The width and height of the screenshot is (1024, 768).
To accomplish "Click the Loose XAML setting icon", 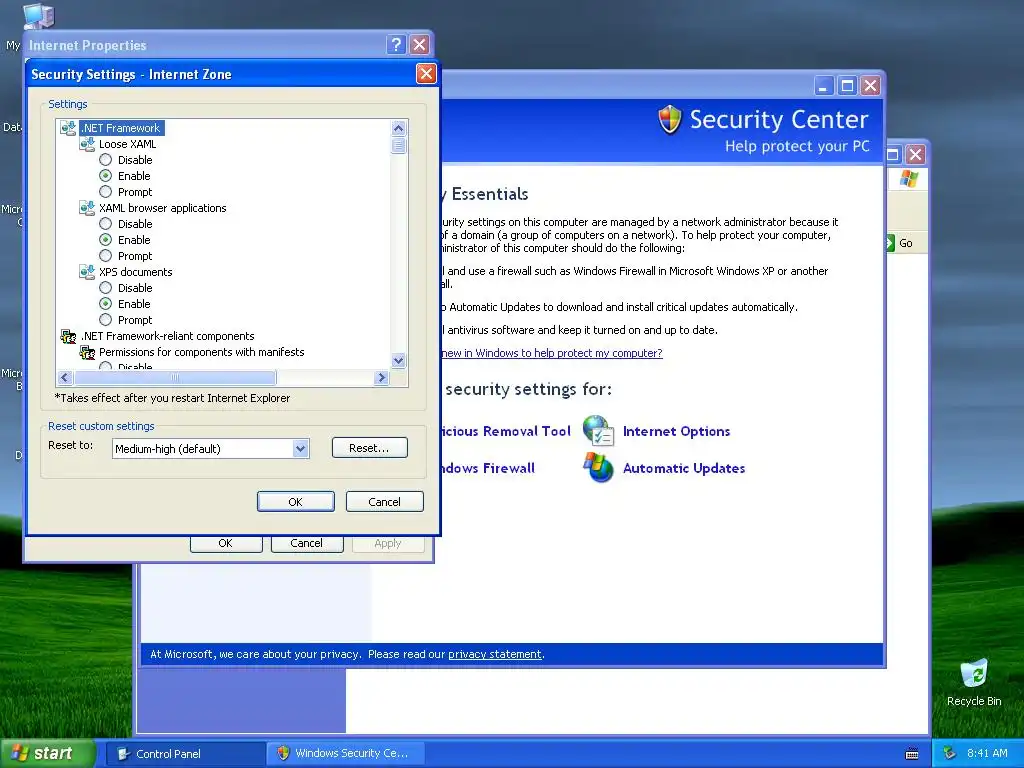I will click(87, 144).
